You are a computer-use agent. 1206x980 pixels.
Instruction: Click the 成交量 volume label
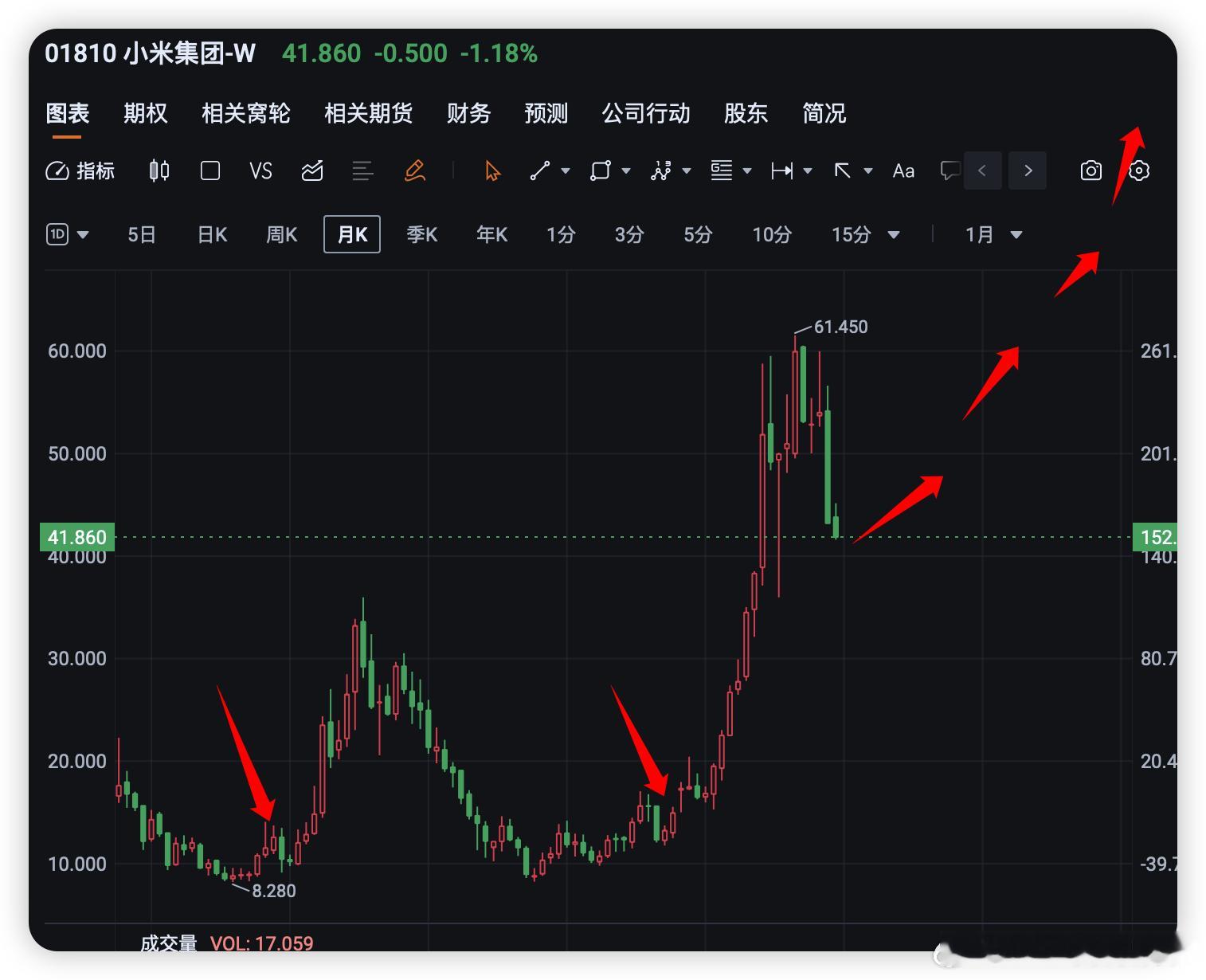coord(169,944)
